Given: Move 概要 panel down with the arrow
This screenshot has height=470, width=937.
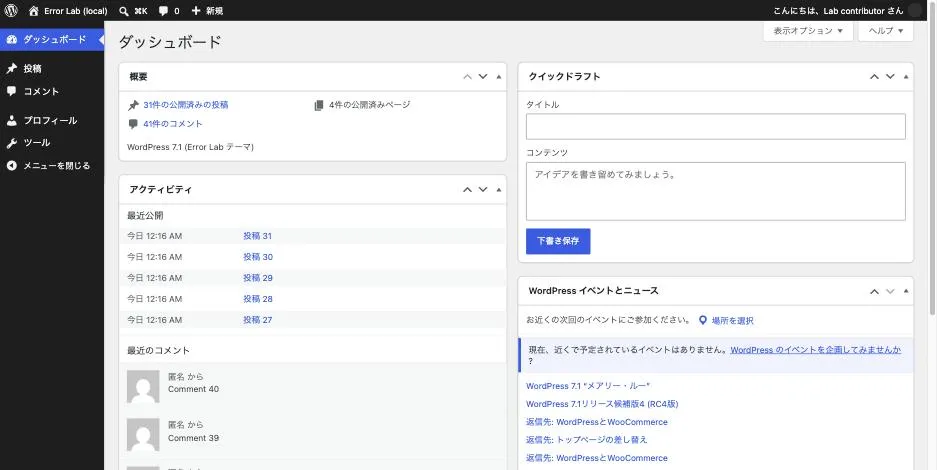Looking at the screenshot, I should [483, 76].
